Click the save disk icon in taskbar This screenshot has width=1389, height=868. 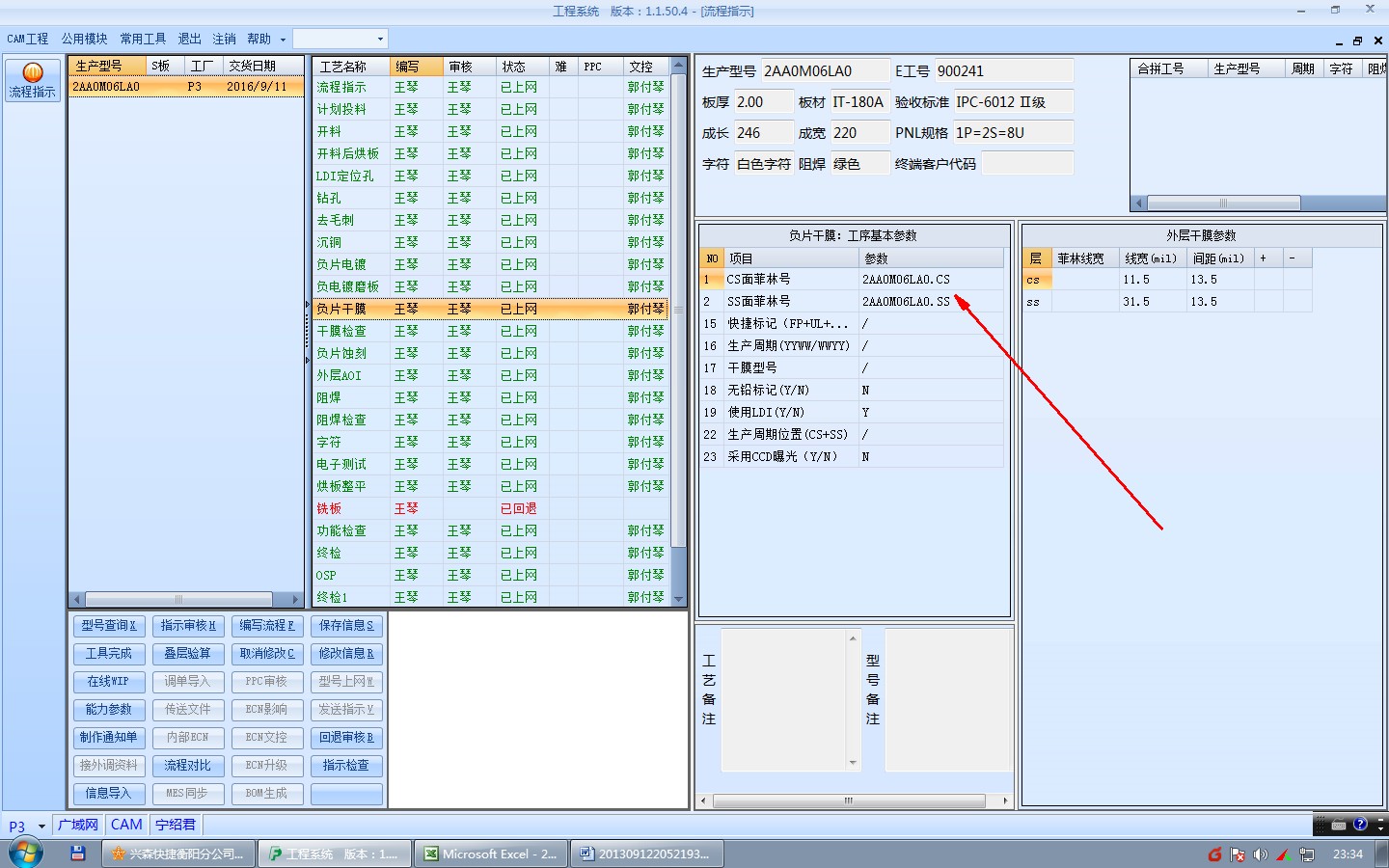[78, 854]
